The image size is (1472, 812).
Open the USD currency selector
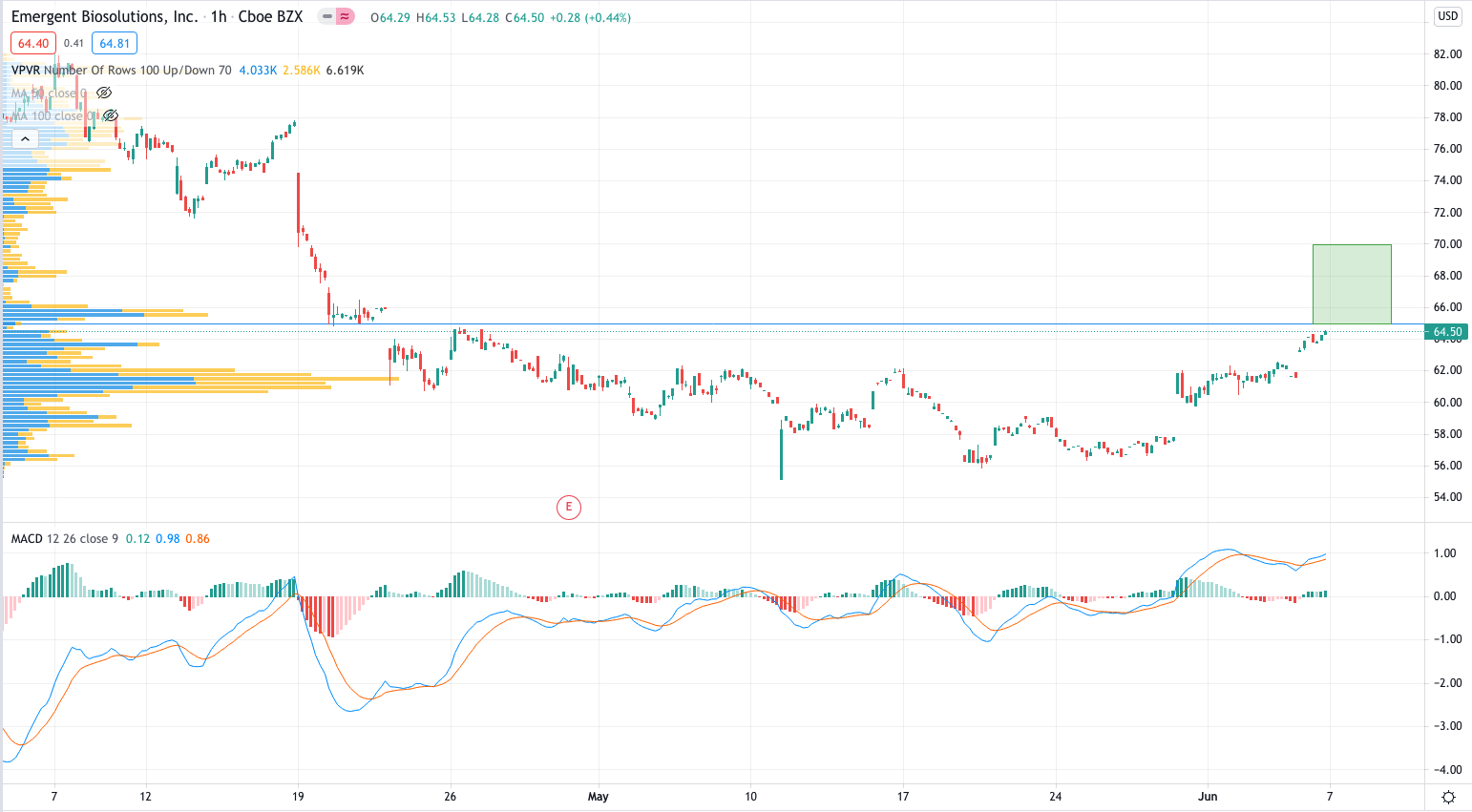tap(1448, 16)
